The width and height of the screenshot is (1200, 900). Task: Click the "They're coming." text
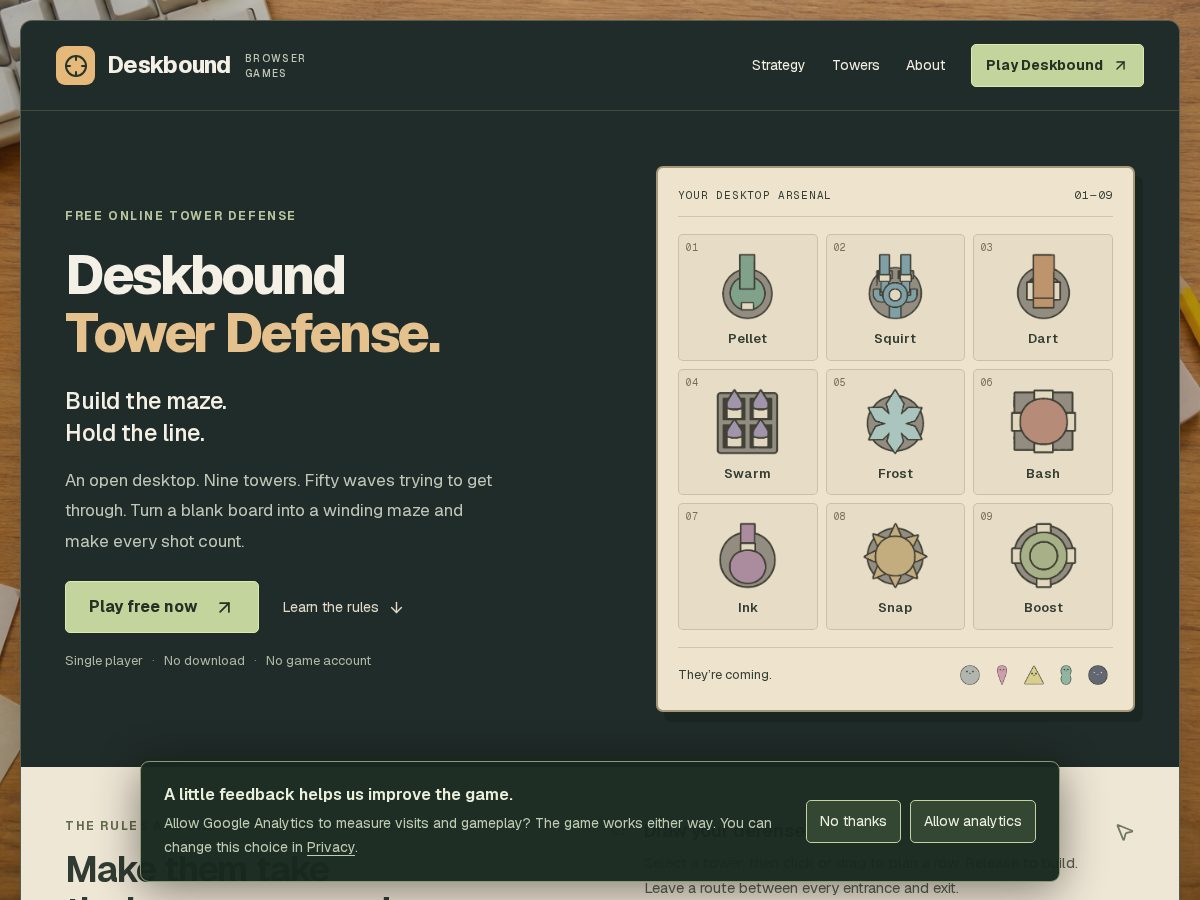[x=725, y=675]
